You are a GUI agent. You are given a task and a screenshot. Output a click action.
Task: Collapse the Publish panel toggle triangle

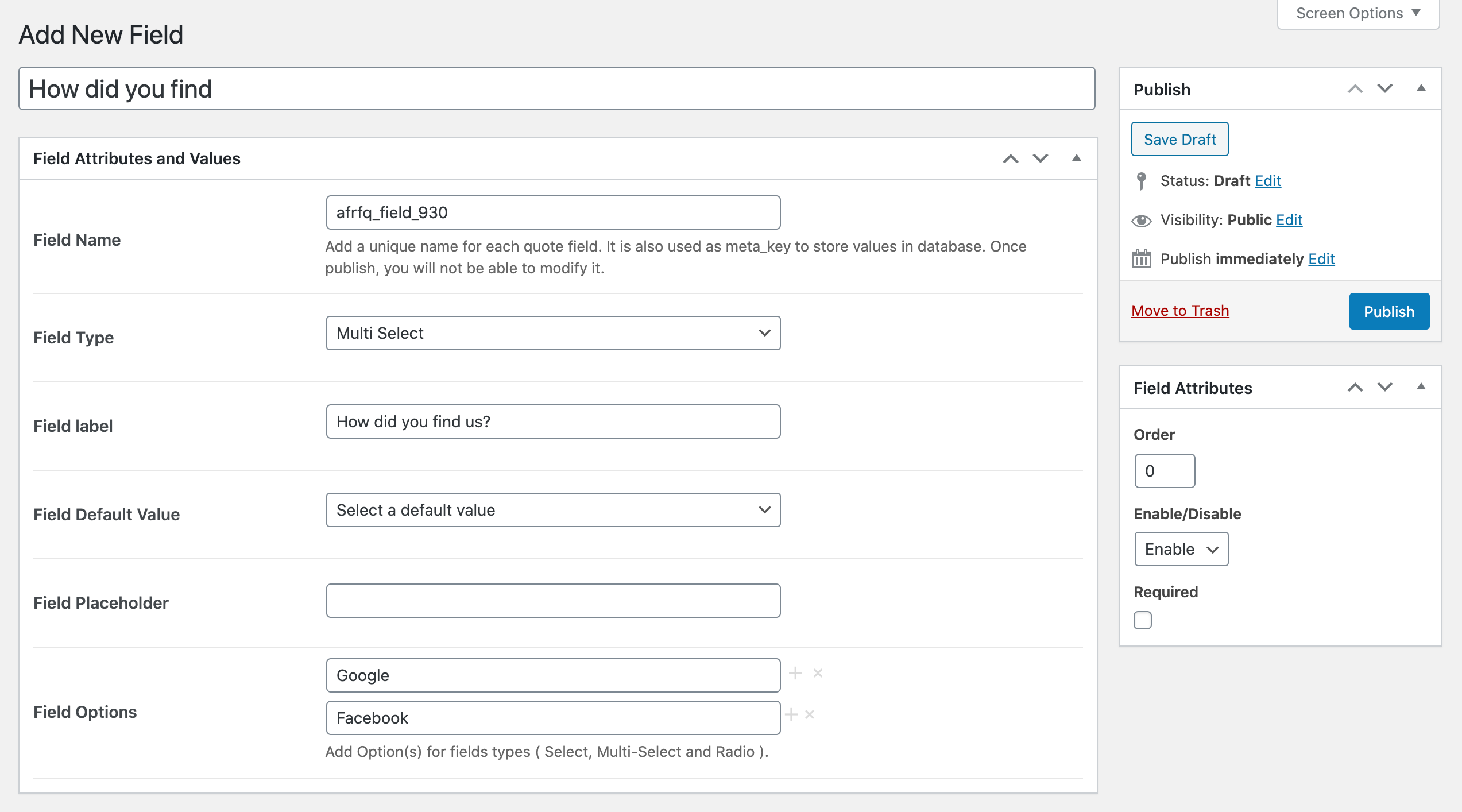tap(1421, 88)
